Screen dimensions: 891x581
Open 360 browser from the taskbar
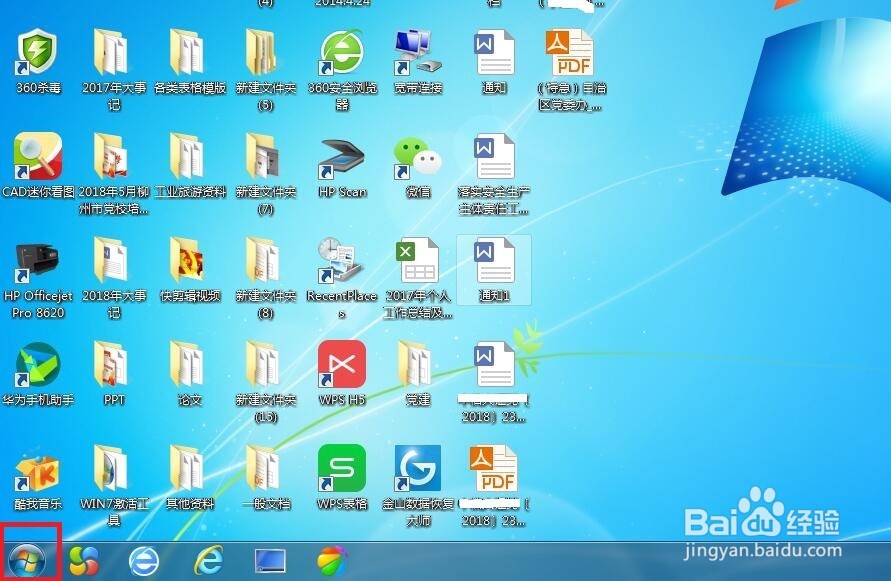tap(144, 561)
